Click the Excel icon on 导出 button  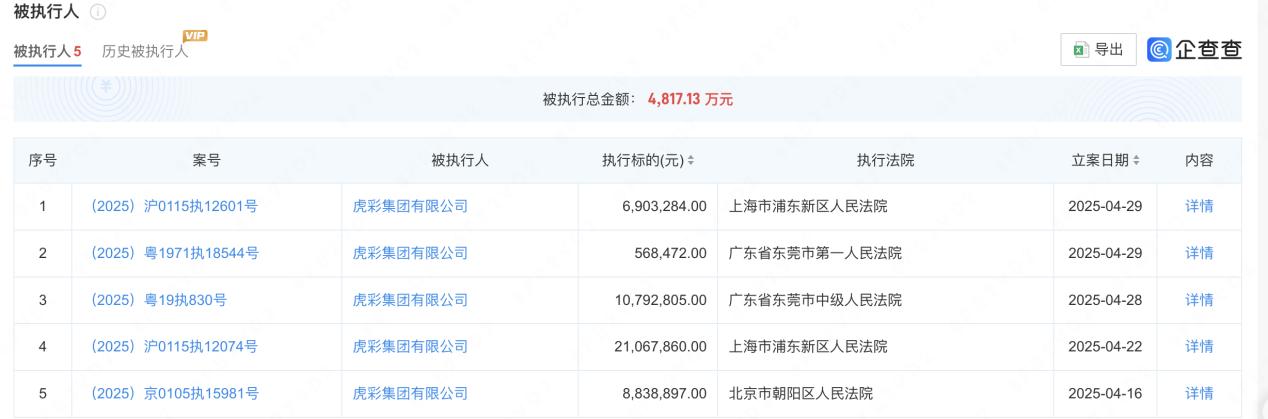[x=1081, y=48]
